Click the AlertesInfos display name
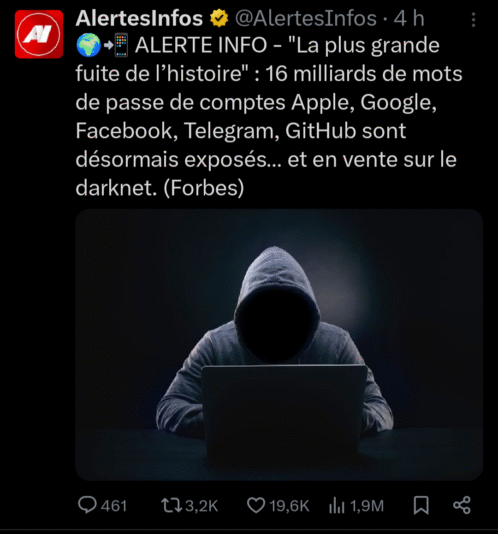The width and height of the screenshot is (498, 534). tap(139, 18)
